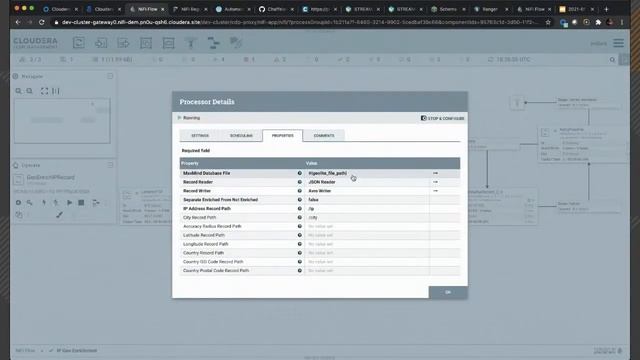Click the birdseye view thumbnail in Navigate
Viewport: 640px width, 360px height.
coord(62,120)
